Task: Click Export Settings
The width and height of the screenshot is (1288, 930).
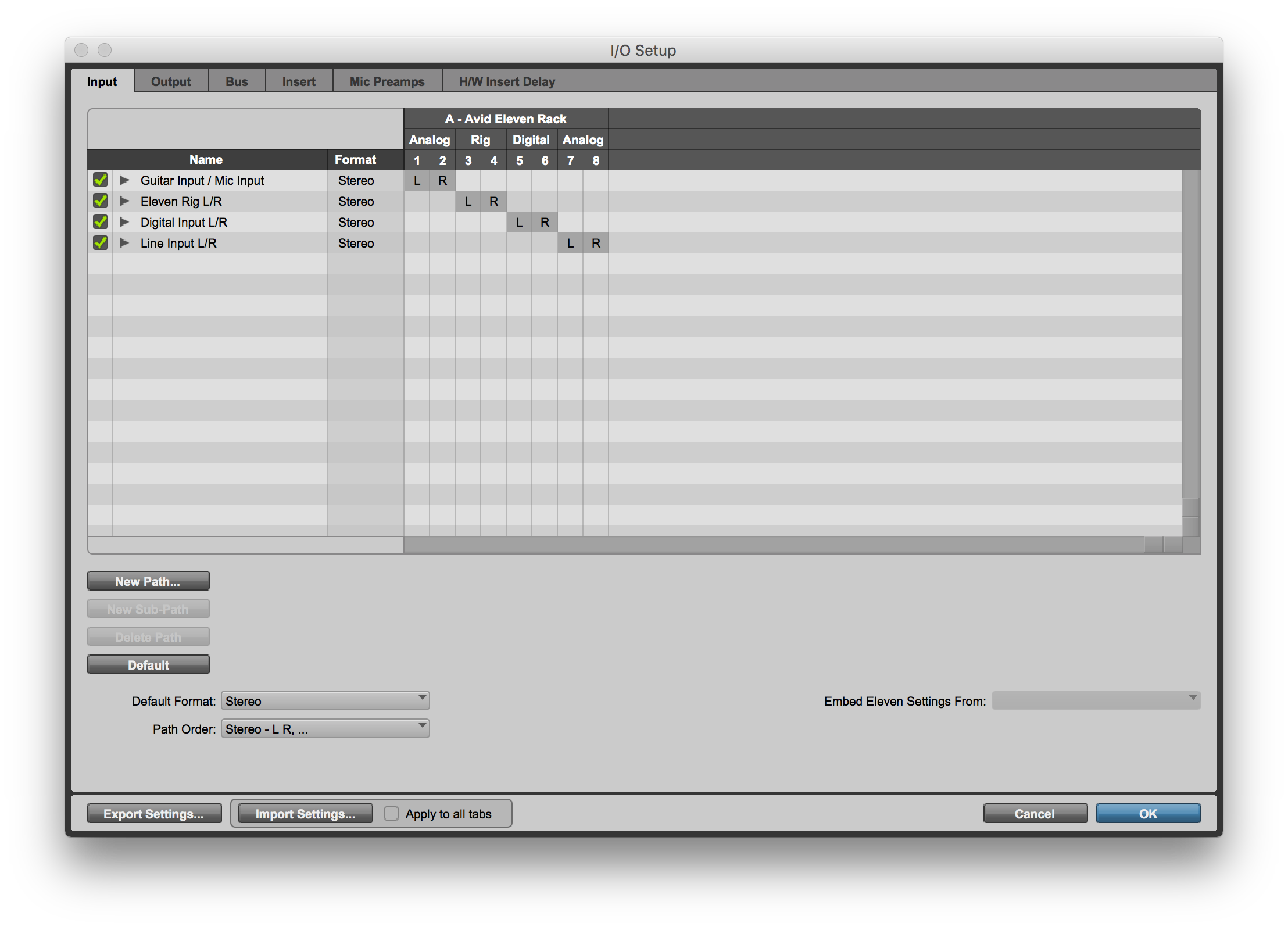Action: [x=154, y=813]
